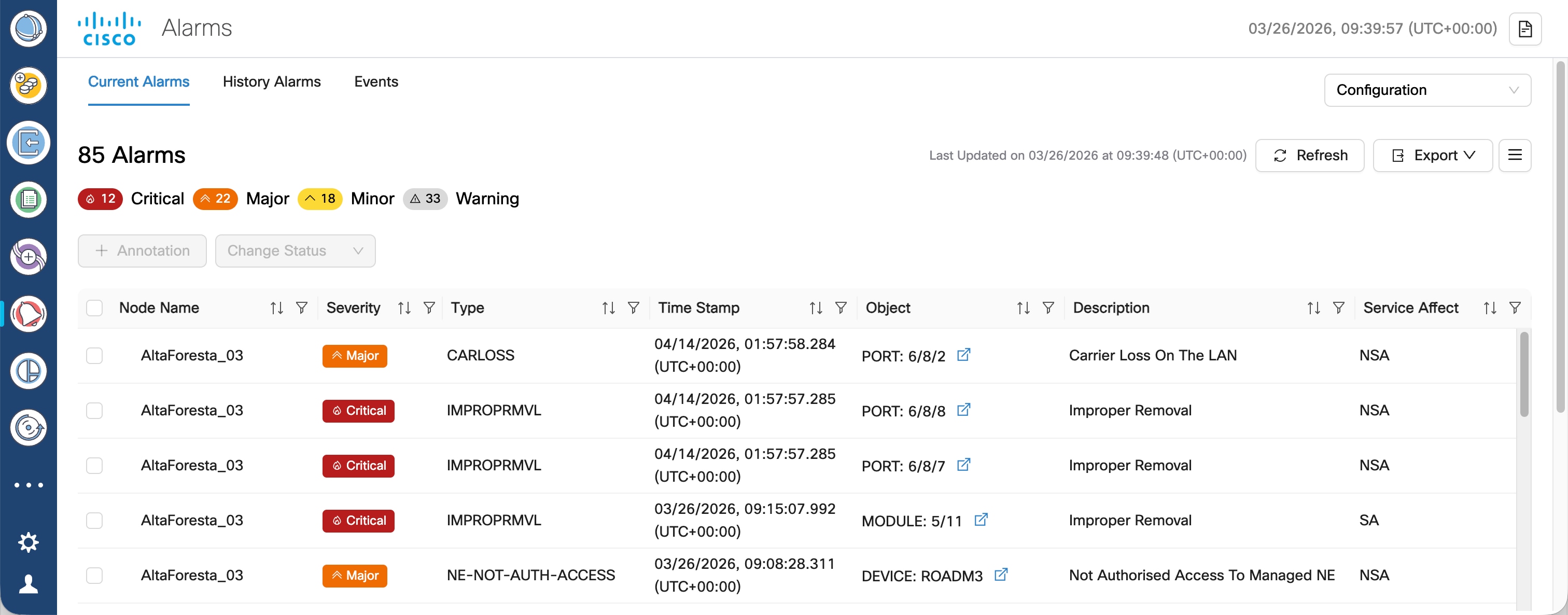The image size is (1568, 615).
Task: Open the settings gear in sidebar
Action: click(28, 542)
